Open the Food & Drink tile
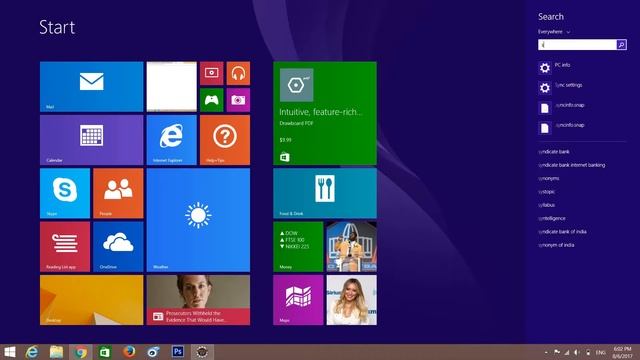640x360 pixels. (x=325, y=193)
